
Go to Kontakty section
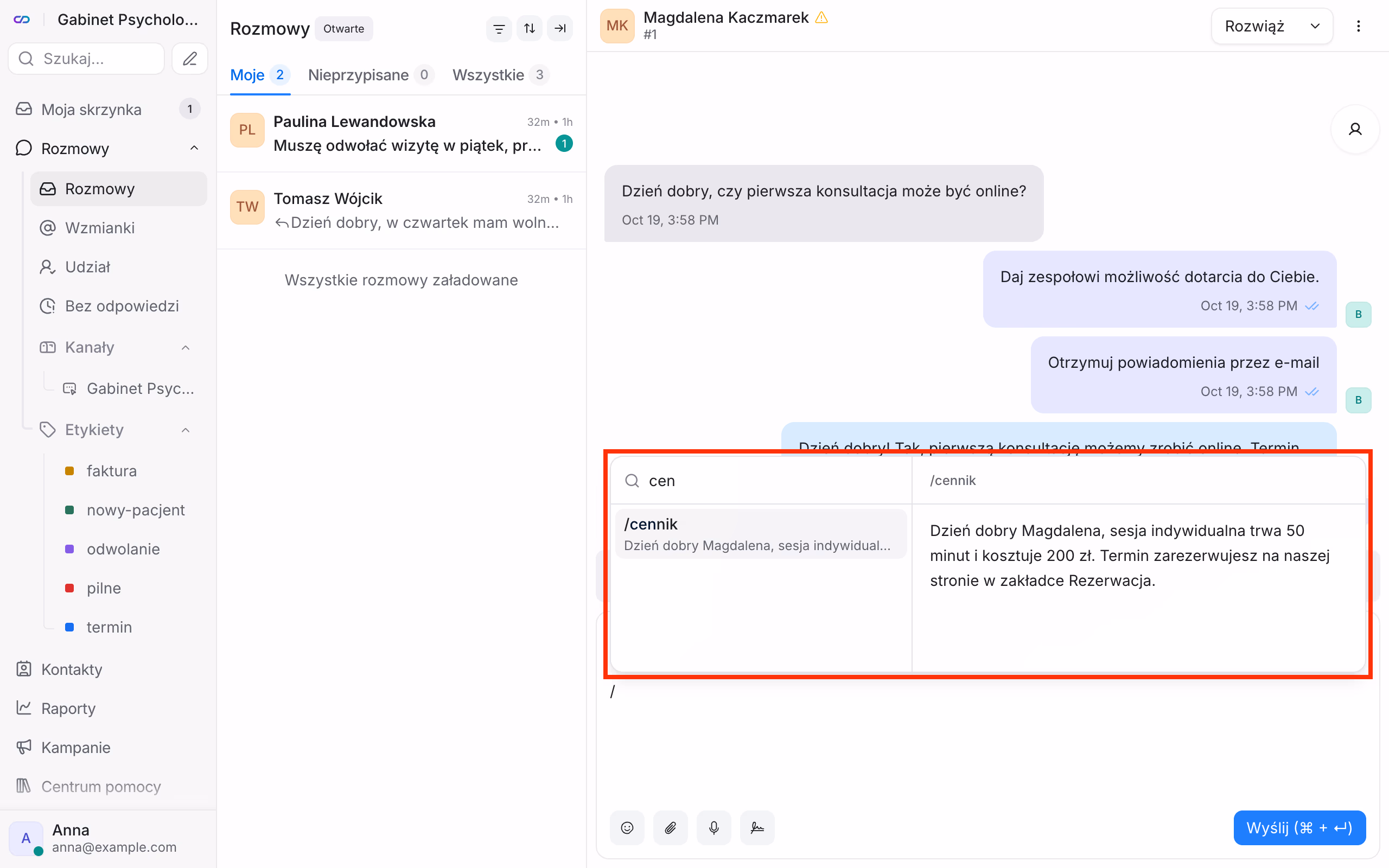coord(108,669)
